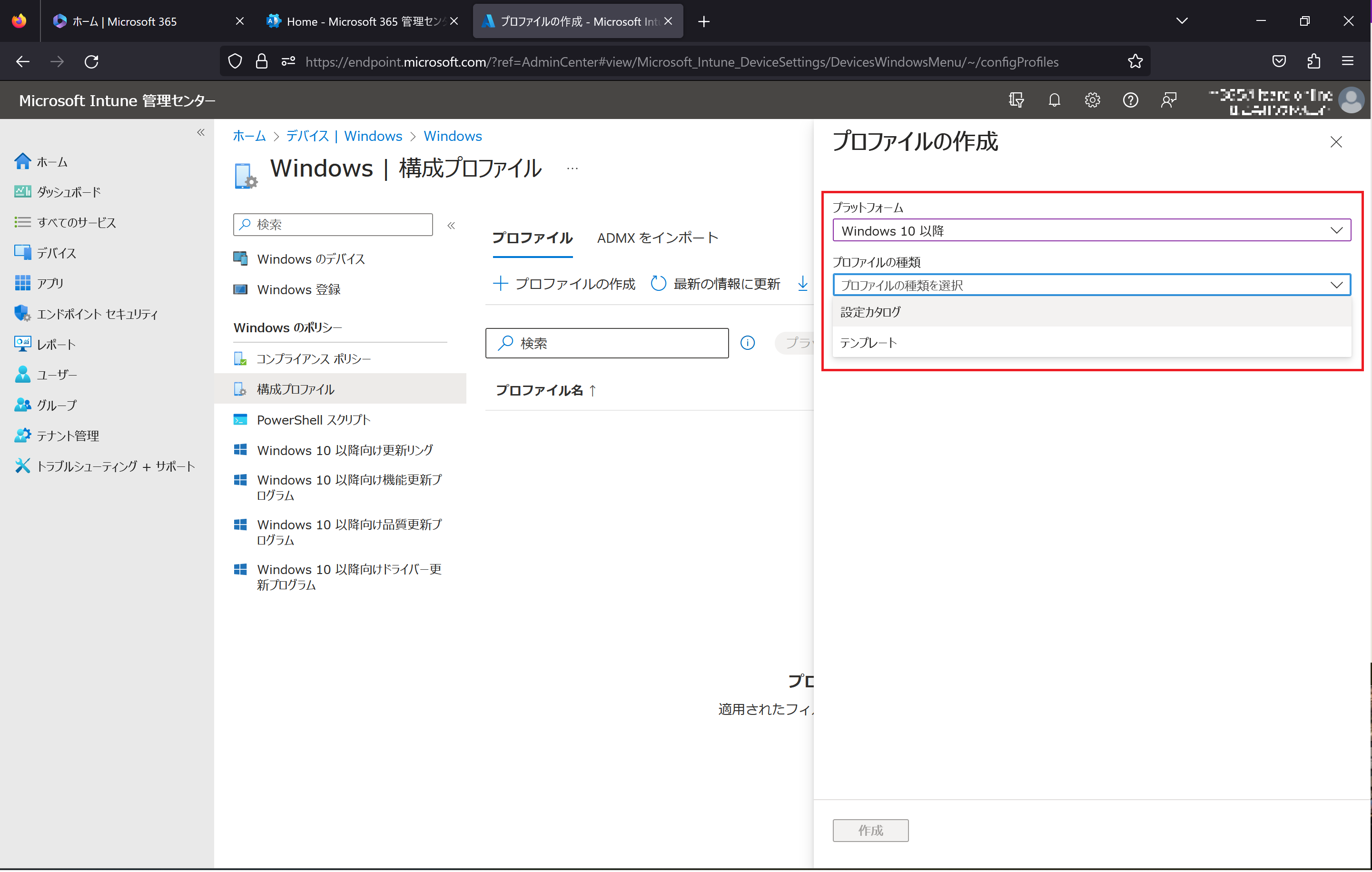Image resolution: width=1372 pixels, height=872 pixels.
Task: Click the info icon beside the search box
Action: pos(747,343)
